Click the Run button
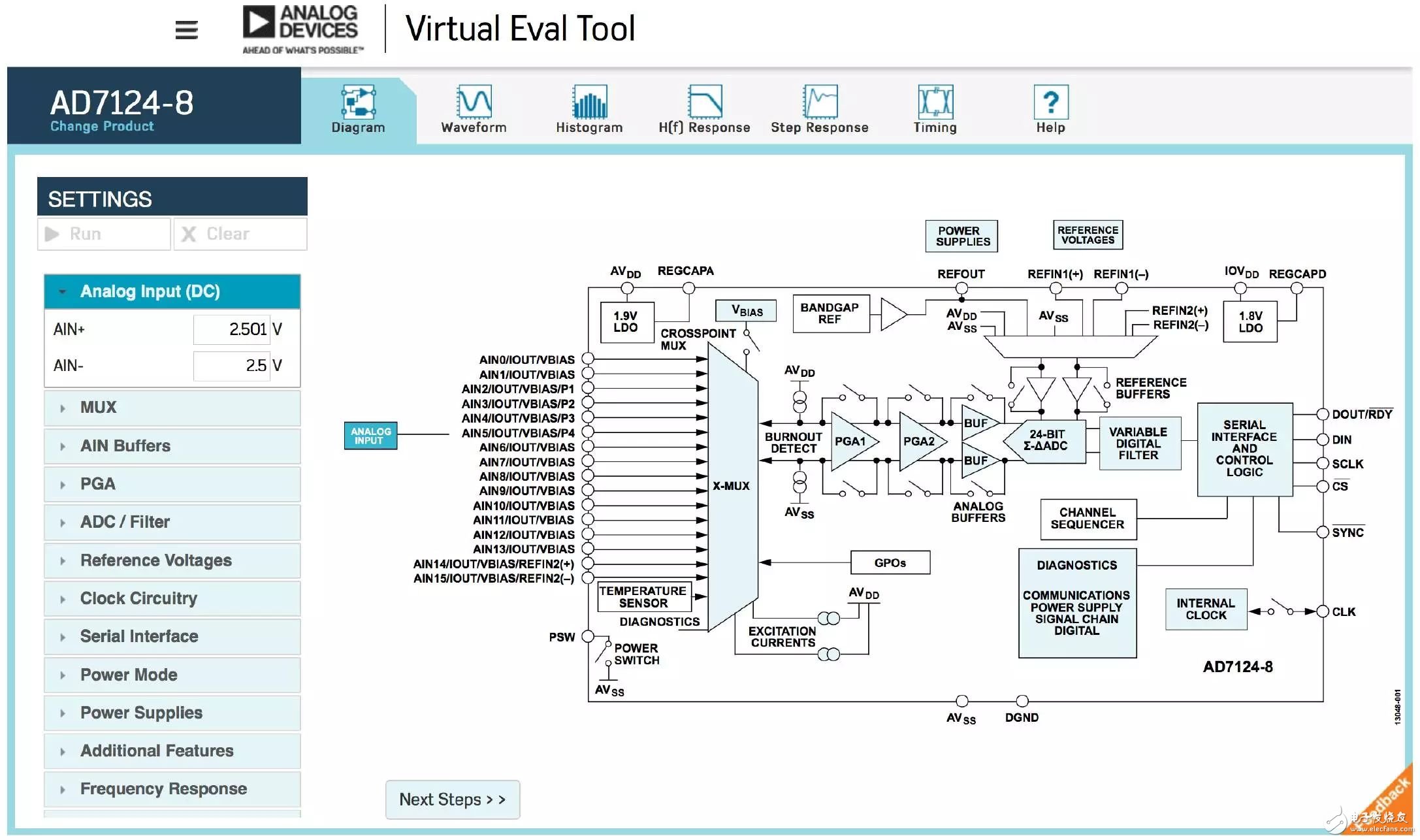Viewport: 1420px width, 840px height. (103, 234)
